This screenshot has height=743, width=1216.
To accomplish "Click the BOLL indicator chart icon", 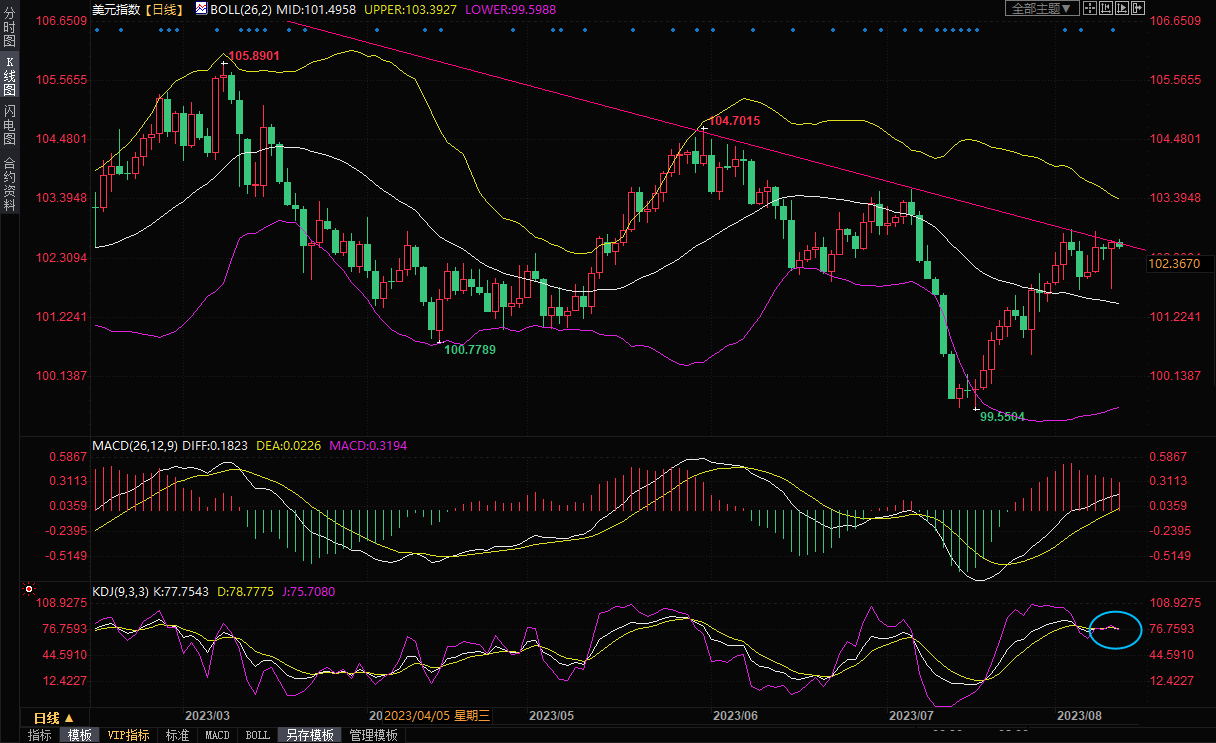I will 202,8.
